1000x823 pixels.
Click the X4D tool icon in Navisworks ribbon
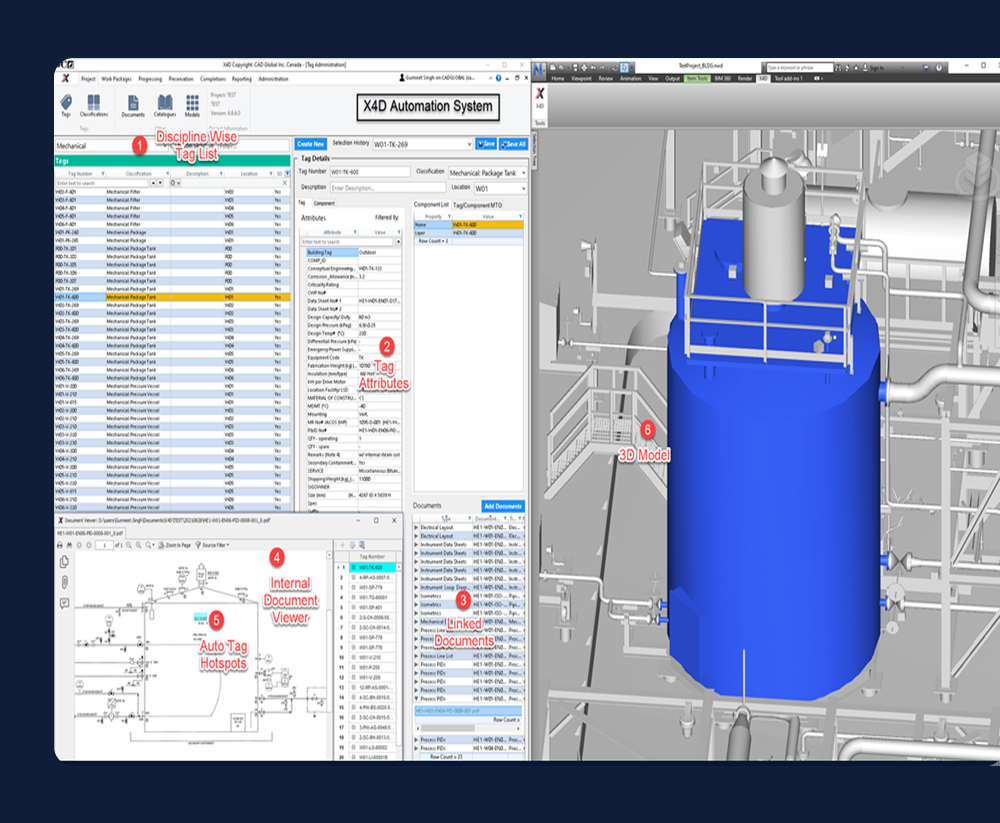(540, 98)
